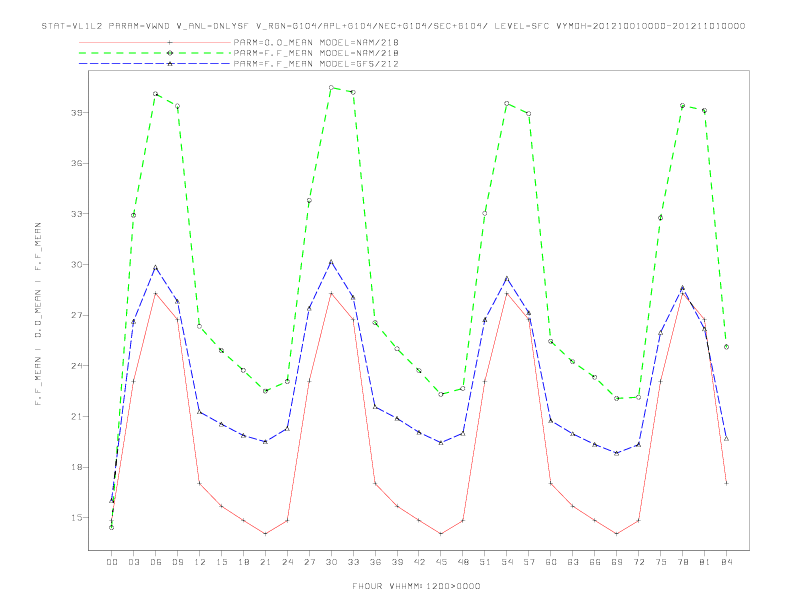The image size is (792, 612).
Task: Click x-axis forecast hour label 54
Action: click(x=507, y=562)
